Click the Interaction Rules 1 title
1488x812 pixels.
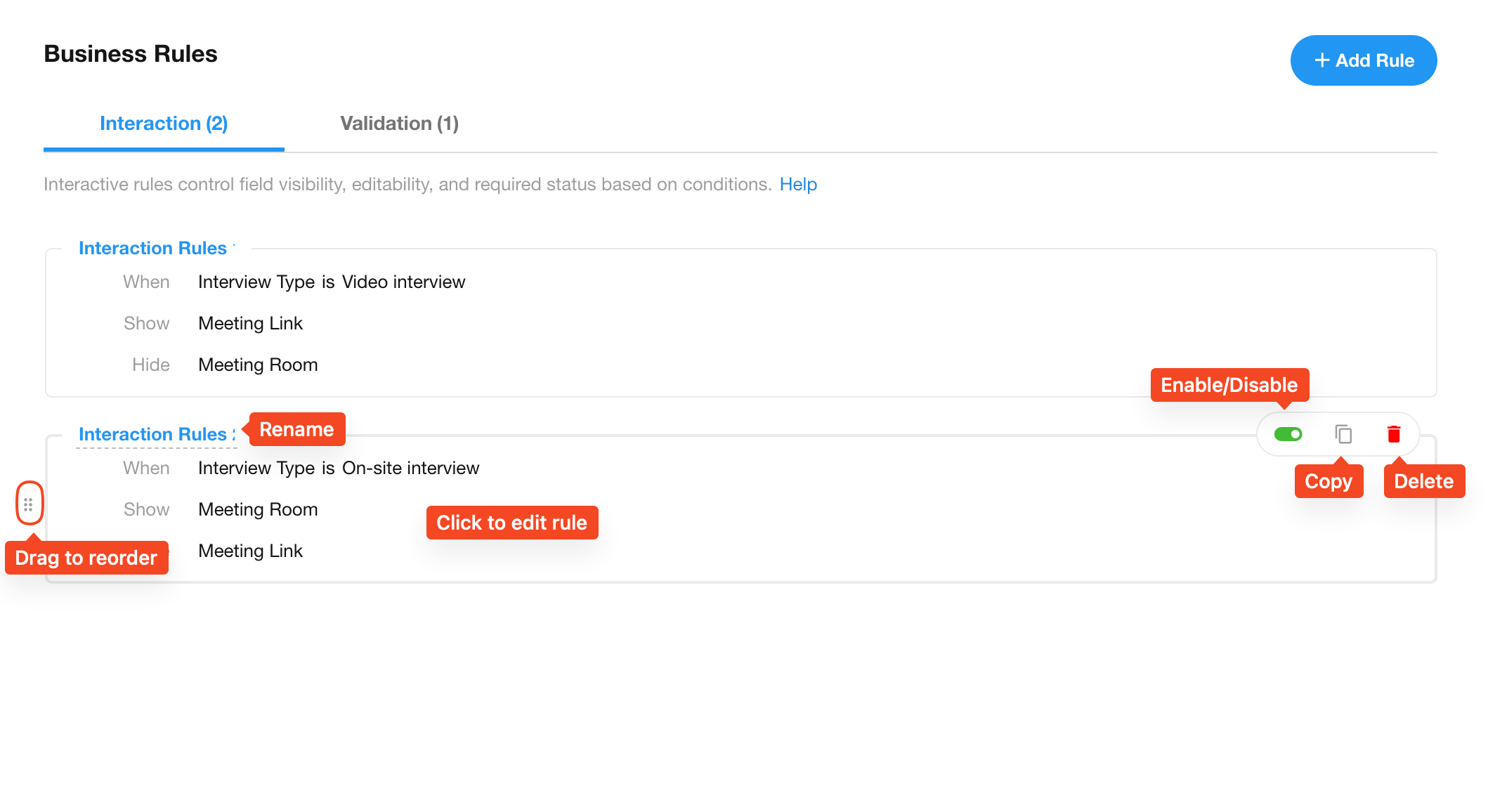[156, 248]
